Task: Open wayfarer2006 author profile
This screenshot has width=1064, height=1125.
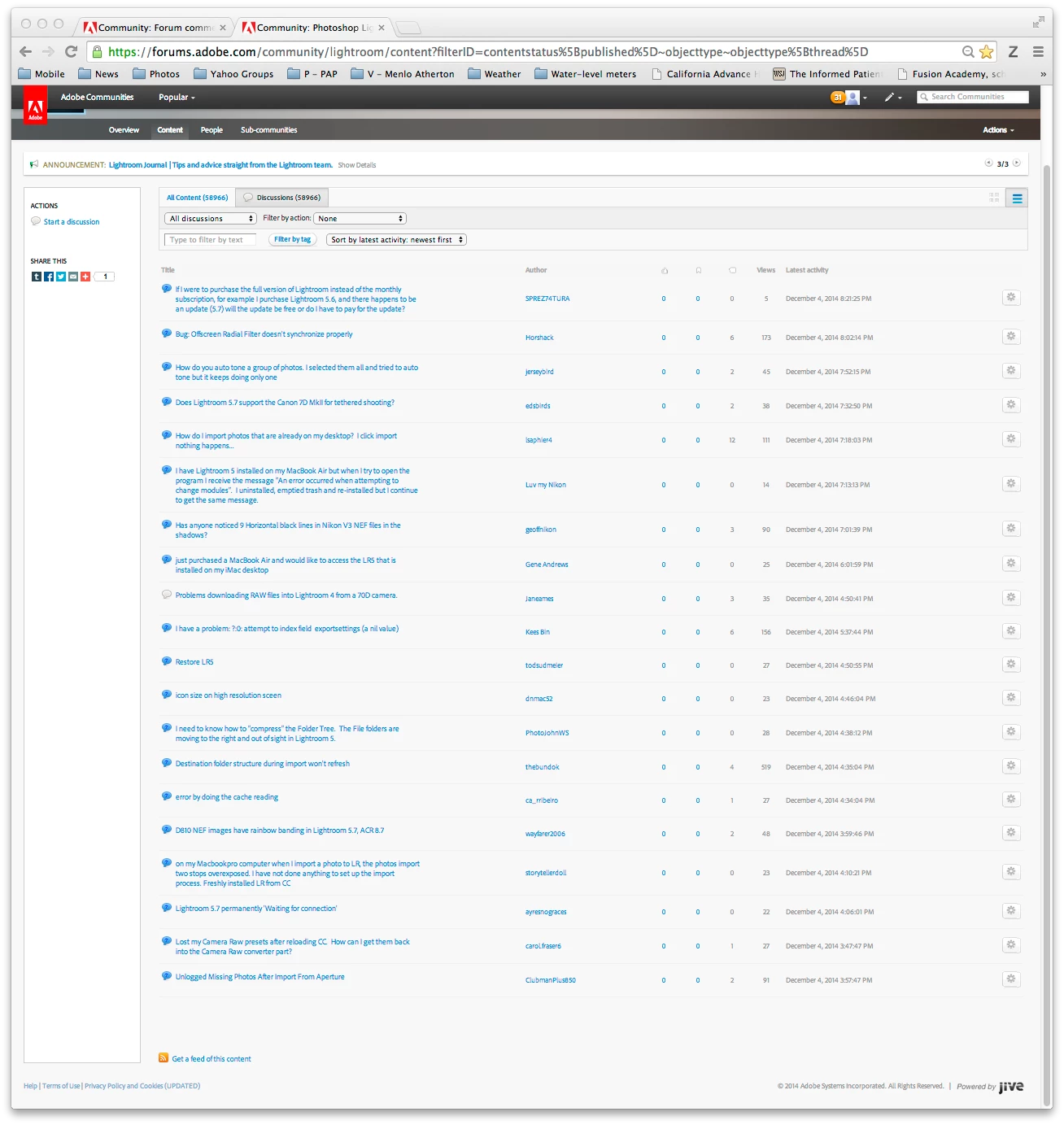Action: pos(545,834)
